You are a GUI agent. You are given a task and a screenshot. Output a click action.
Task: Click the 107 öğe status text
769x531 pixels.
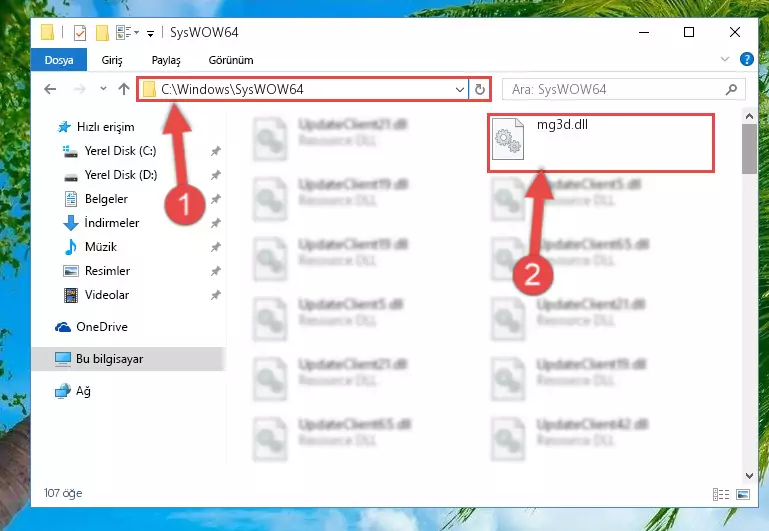tap(63, 493)
